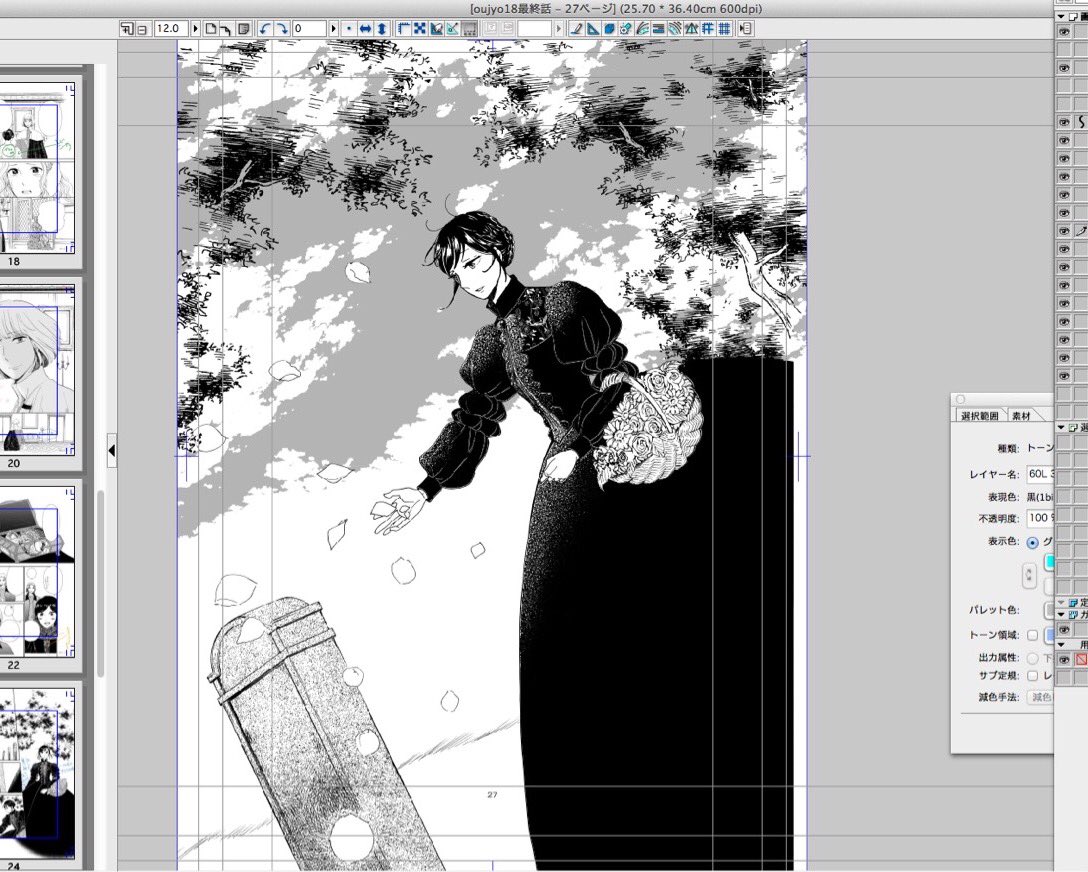Click the panel toggle icon at the toolbar's end
Screen dimensions: 1088x872
tap(746, 28)
